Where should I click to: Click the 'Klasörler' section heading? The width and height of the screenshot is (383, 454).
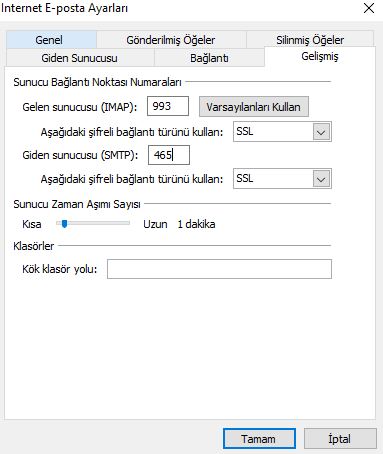(34, 246)
